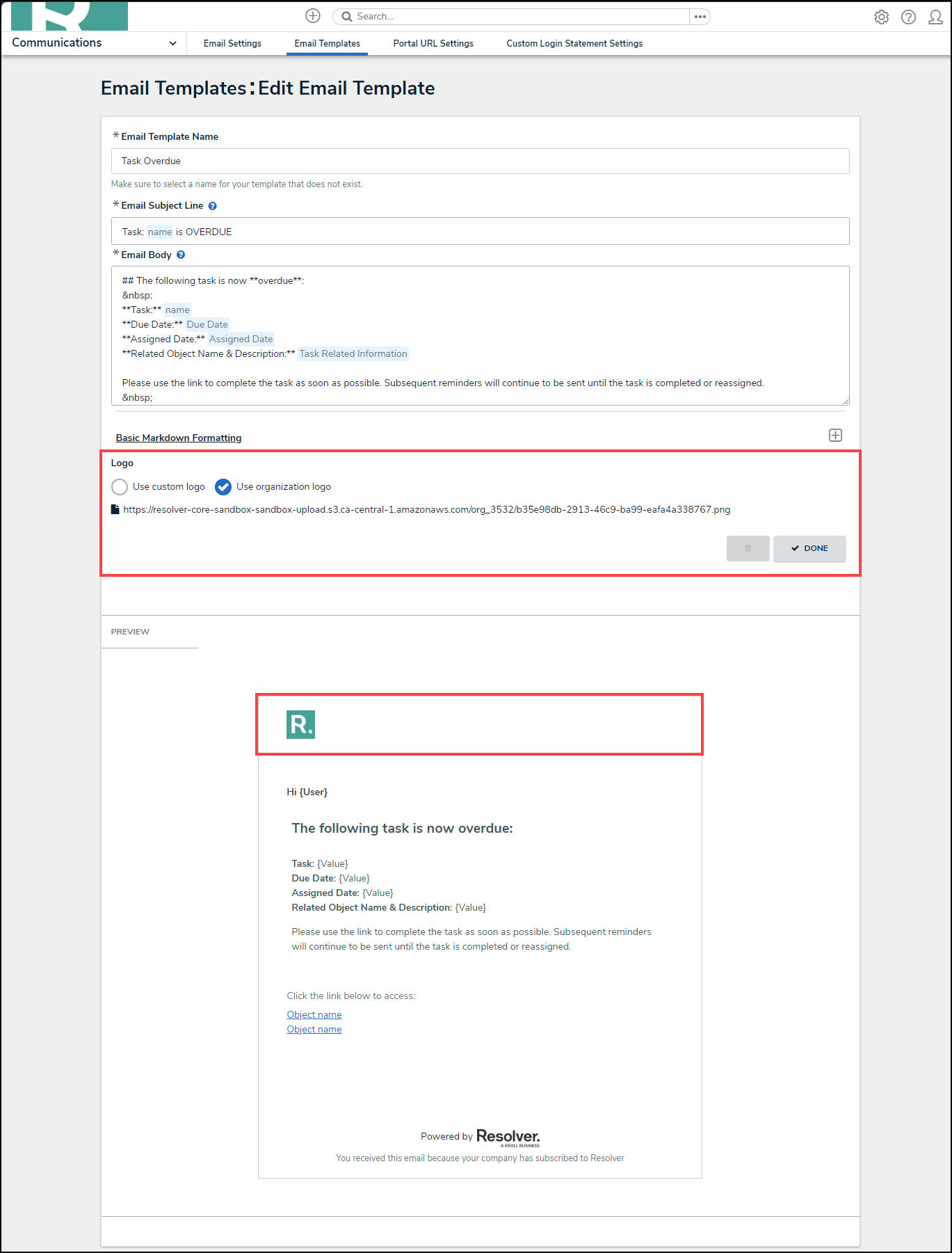Go to Email Settings tab
The width and height of the screenshot is (952, 1253).
tap(232, 43)
